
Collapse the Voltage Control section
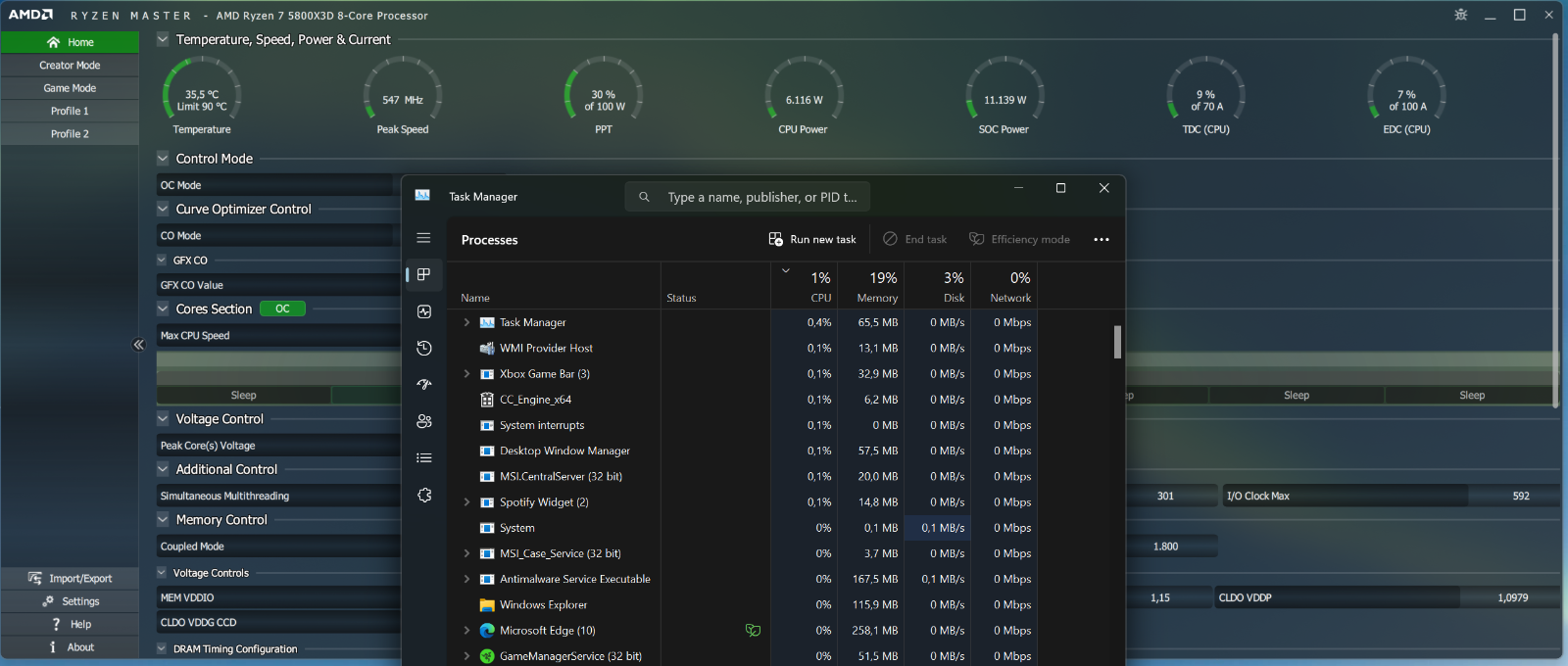pyautogui.click(x=163, y=418)
